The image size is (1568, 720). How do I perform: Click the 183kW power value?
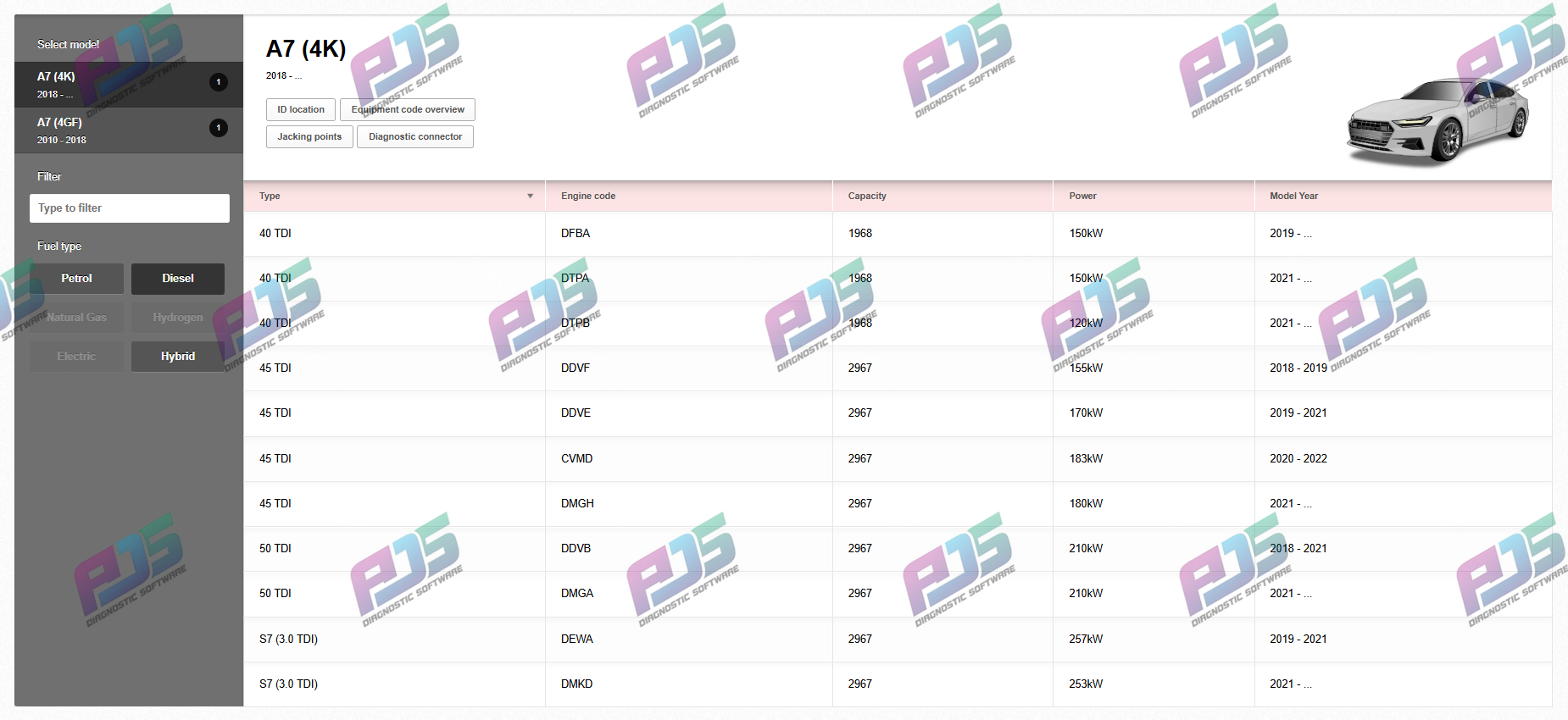1086,459
